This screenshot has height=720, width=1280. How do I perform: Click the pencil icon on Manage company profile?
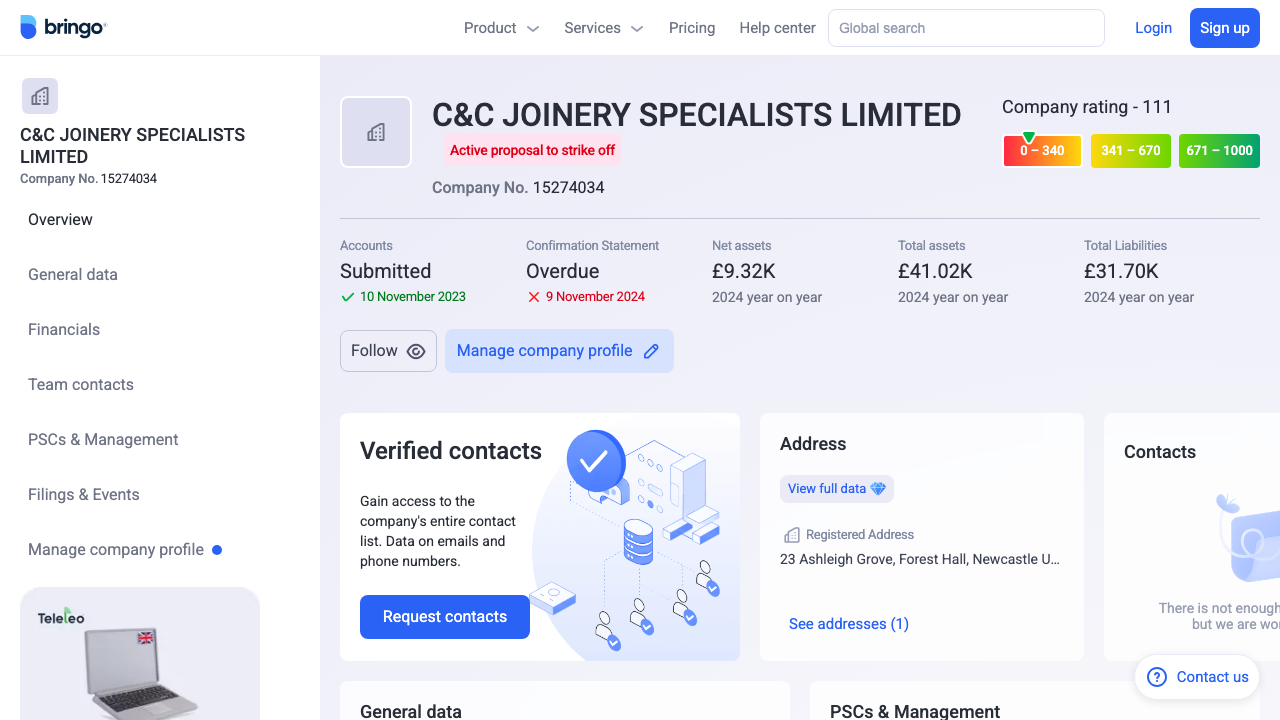tap(651, 351)
